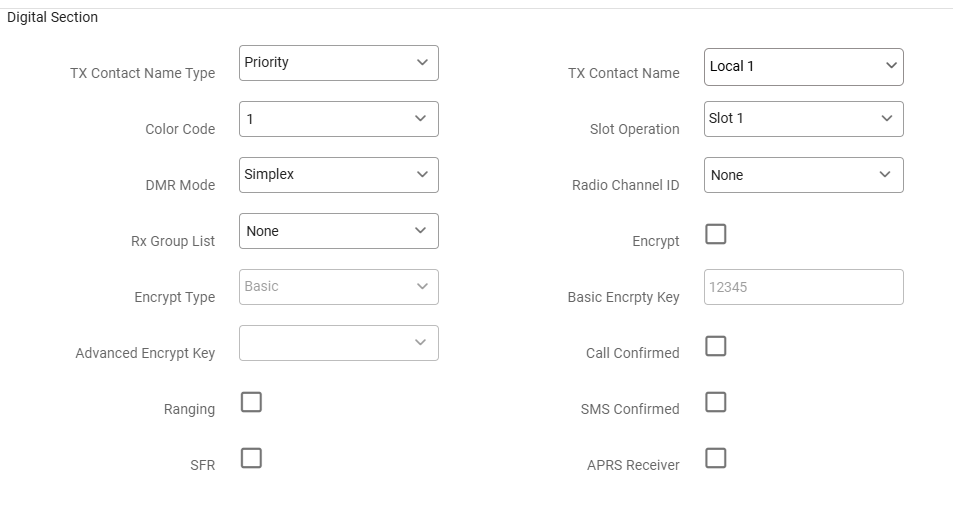Open the DMR Mode dropdown
The width and height of the screenshot is (953, 512).
click(338, 175)
